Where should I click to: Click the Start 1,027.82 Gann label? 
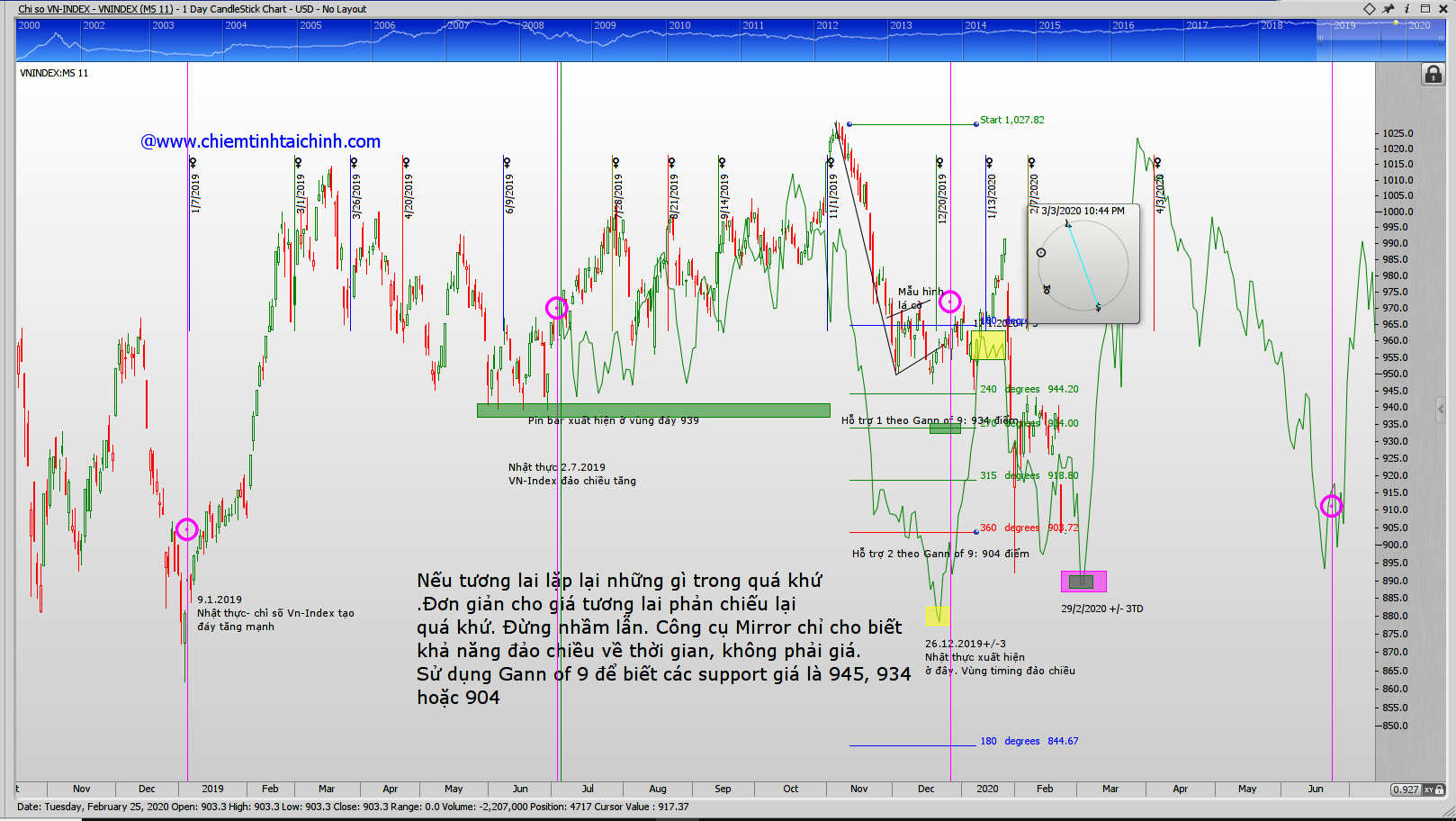[1011, 120]
